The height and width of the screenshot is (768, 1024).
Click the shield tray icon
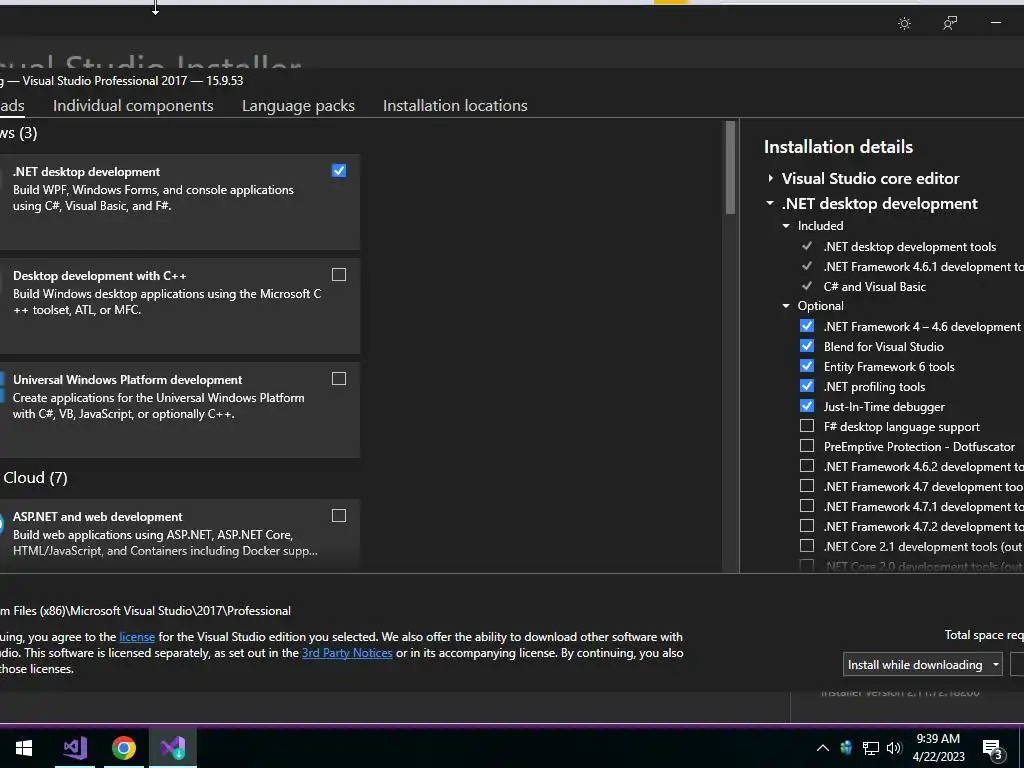coord(846,748)
